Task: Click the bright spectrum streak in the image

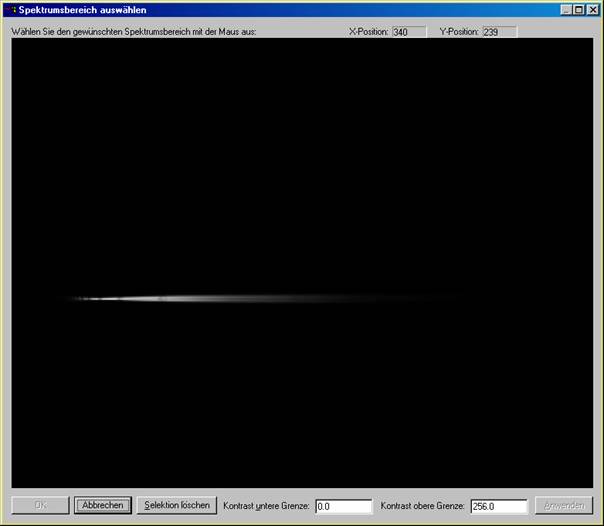Action: (160, 298)
